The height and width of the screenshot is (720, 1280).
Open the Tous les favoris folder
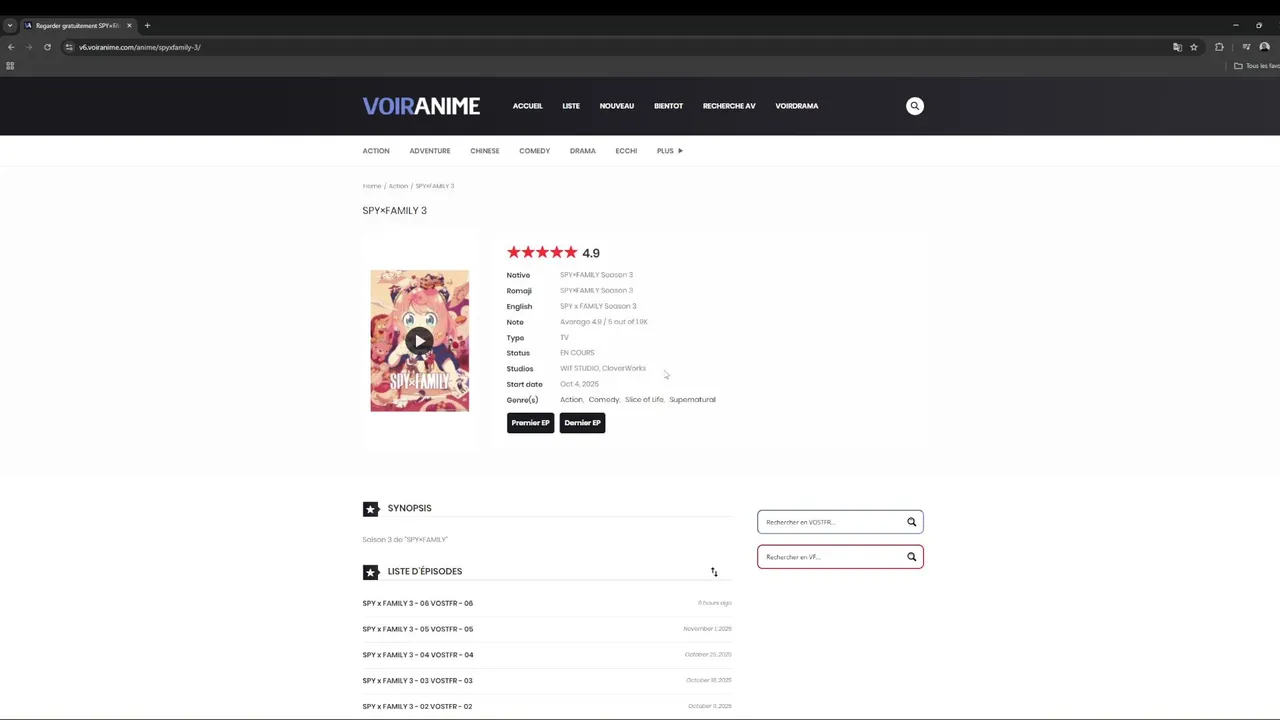pos(1256,66)
